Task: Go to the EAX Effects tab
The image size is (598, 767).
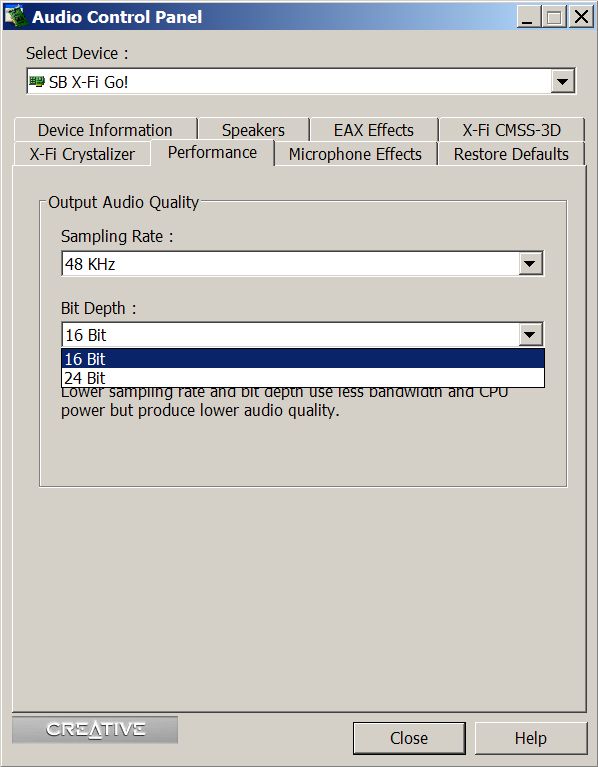Action: (x=374, y=130)
